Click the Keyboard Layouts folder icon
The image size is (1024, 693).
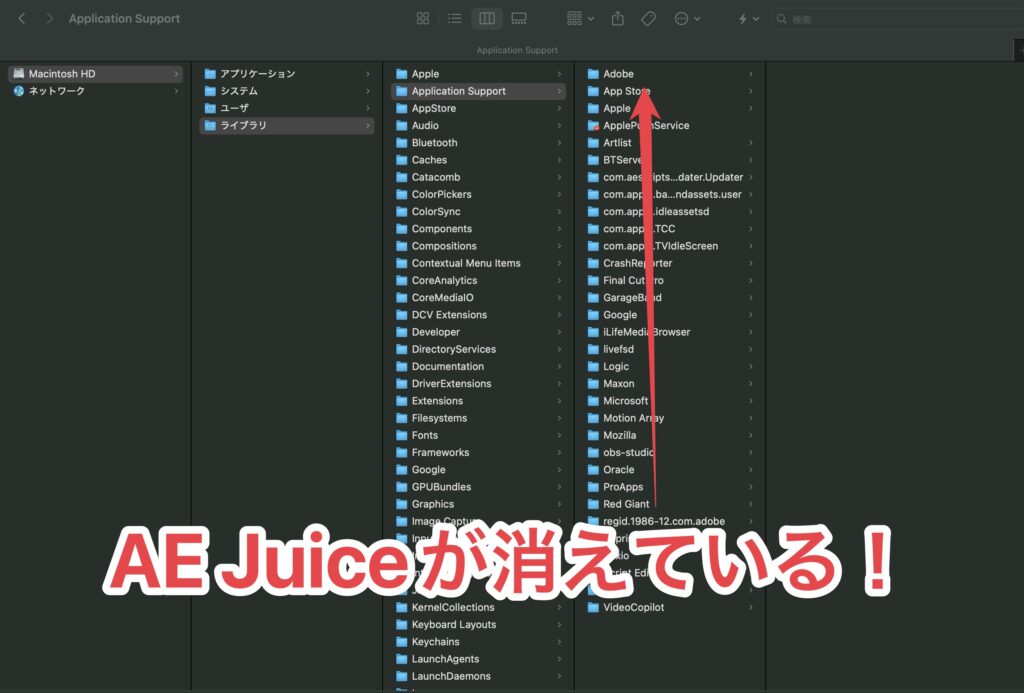pyautogui.click(x=402, y=624)
